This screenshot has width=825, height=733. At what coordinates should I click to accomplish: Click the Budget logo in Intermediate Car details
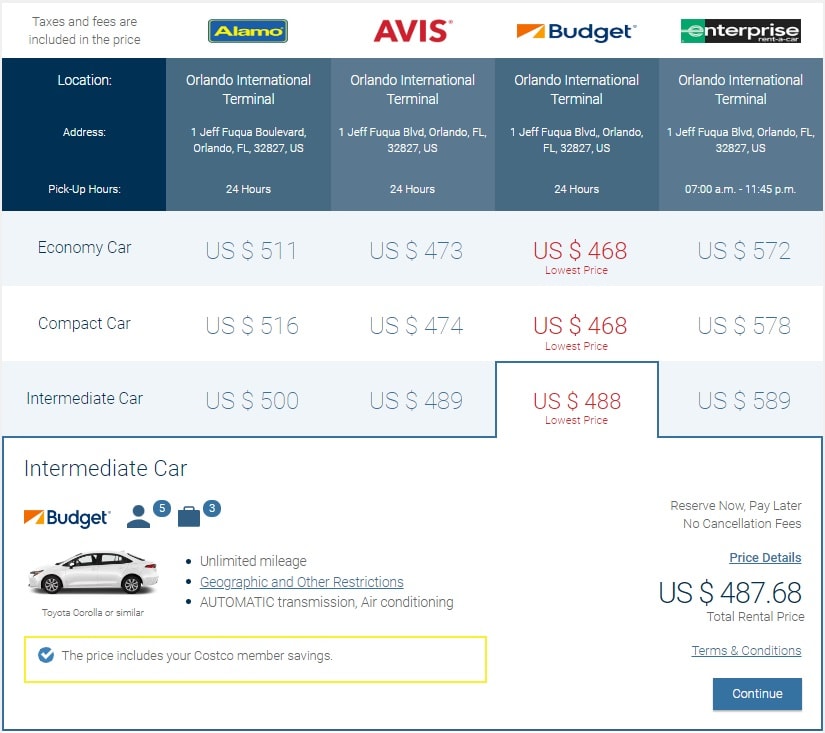(67, 518)
